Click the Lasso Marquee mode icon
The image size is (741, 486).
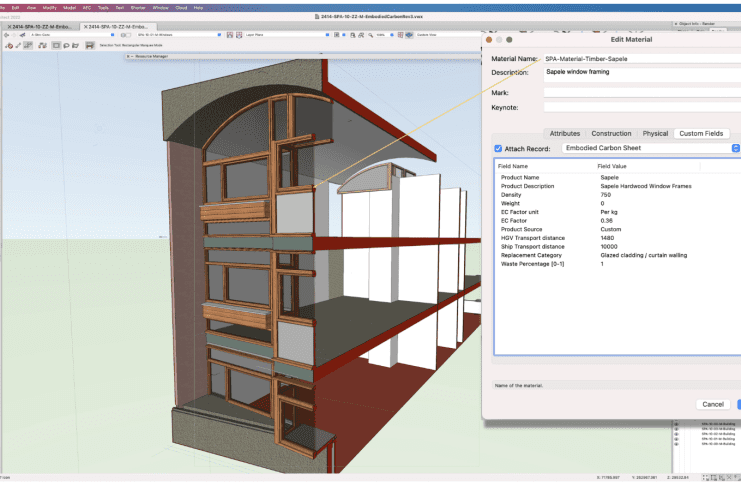(66, 45)
